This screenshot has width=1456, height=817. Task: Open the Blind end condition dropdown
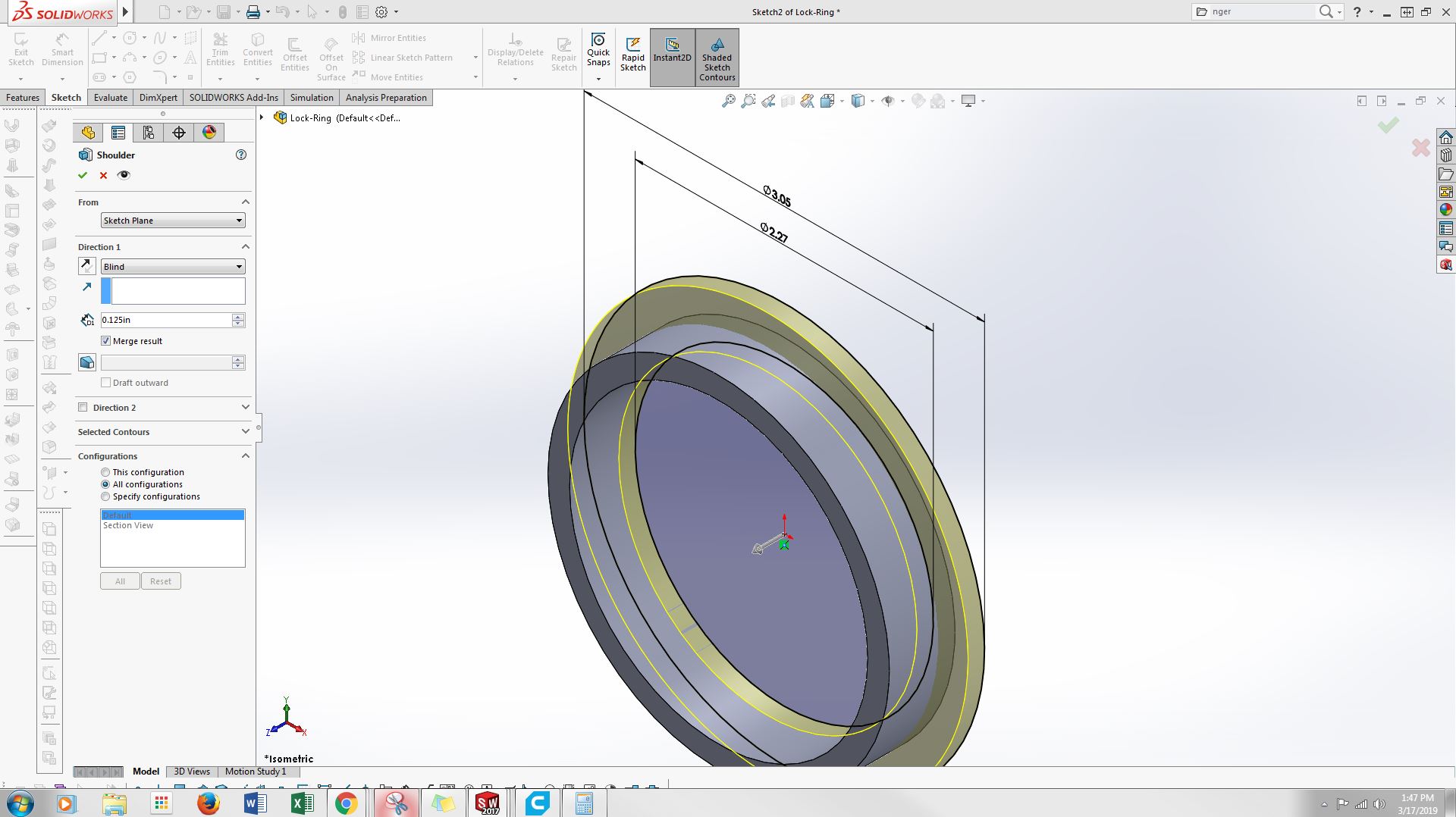tap(173, 267)
